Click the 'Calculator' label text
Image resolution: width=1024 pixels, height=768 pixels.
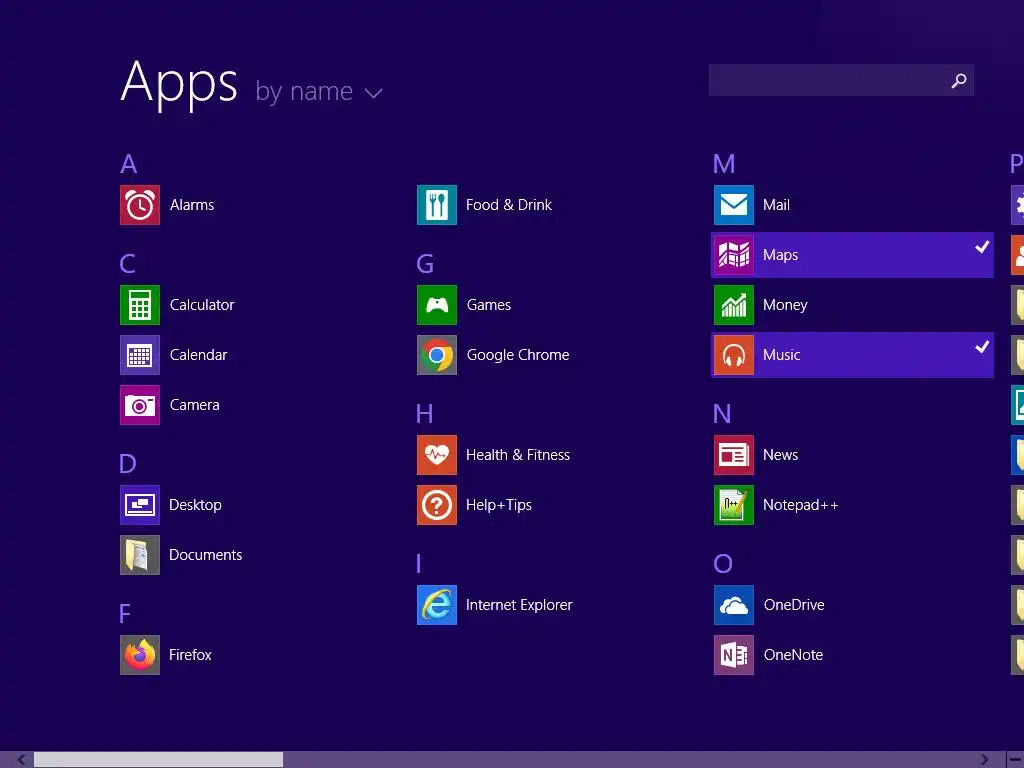tap(202, 305)
